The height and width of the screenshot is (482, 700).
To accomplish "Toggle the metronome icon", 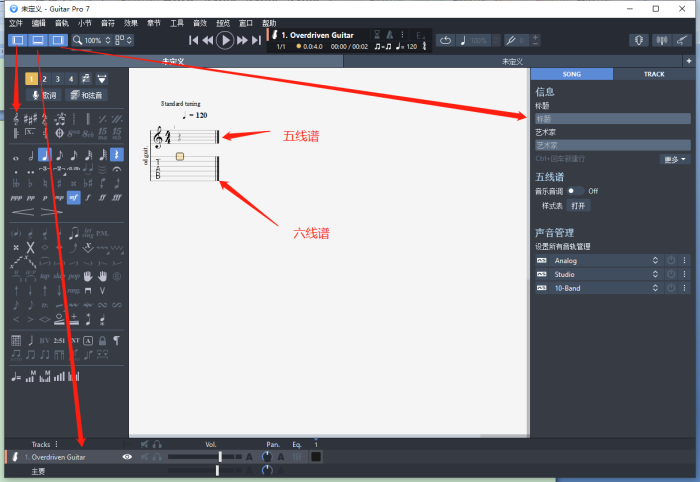I will [x=390, y=34].
